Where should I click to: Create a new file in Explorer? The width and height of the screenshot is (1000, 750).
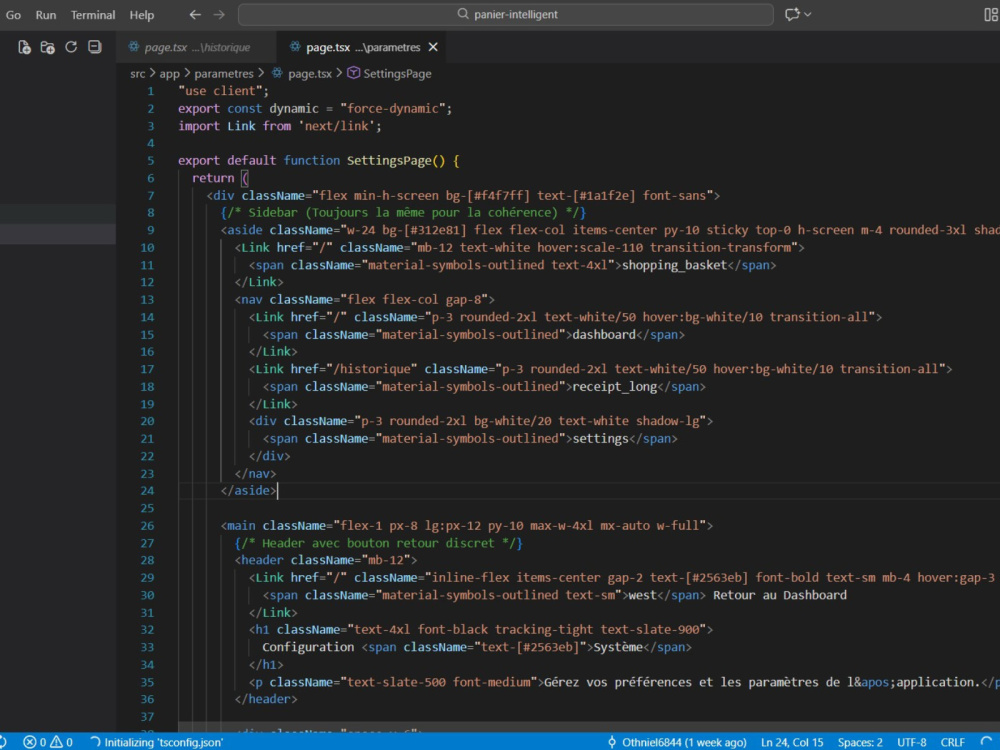[x=24, y=47]
